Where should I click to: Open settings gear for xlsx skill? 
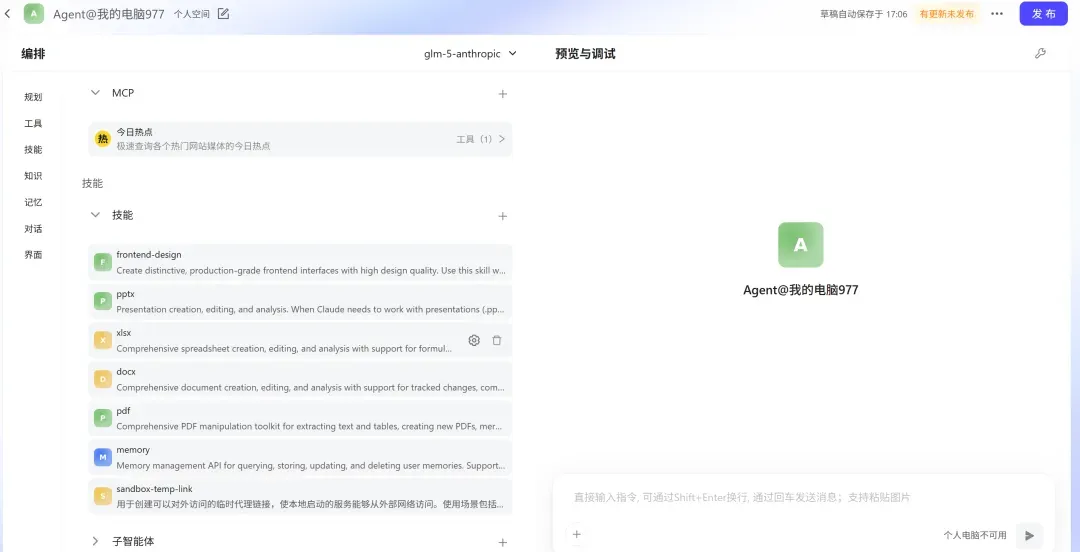(474, 340)
